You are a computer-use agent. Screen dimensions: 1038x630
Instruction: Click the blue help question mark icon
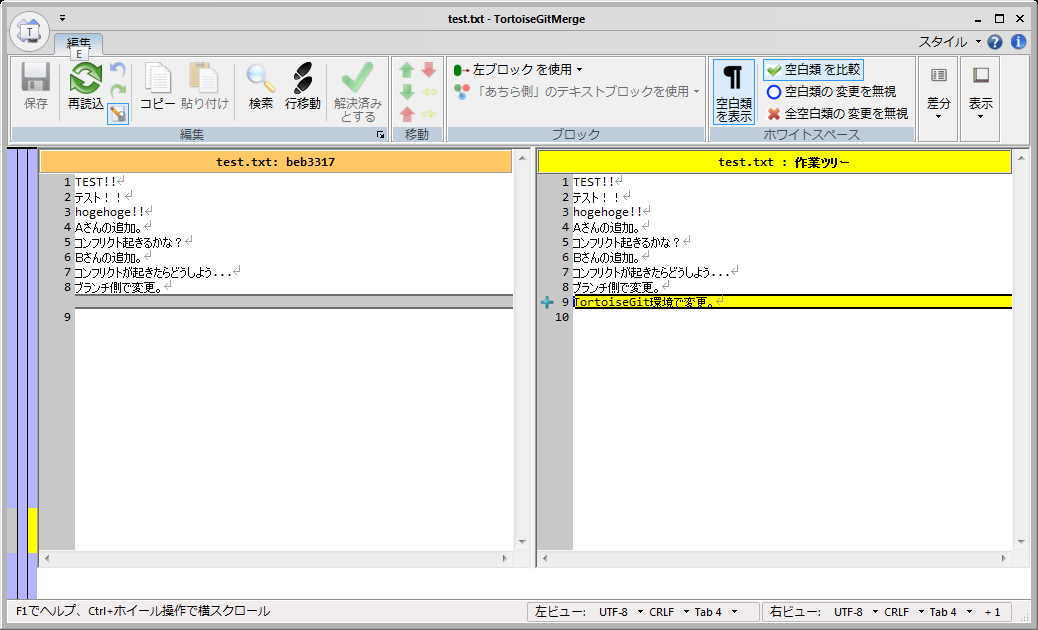(x=995, y=42)
